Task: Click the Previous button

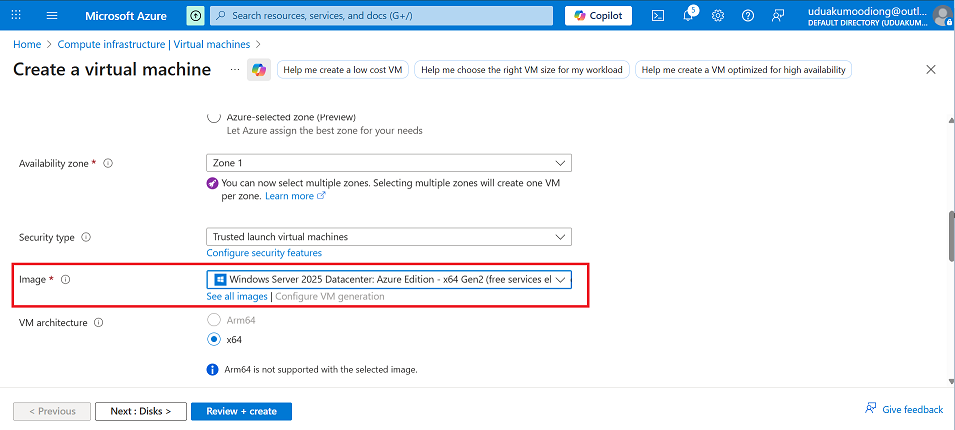Action: [x=52, y=411]
